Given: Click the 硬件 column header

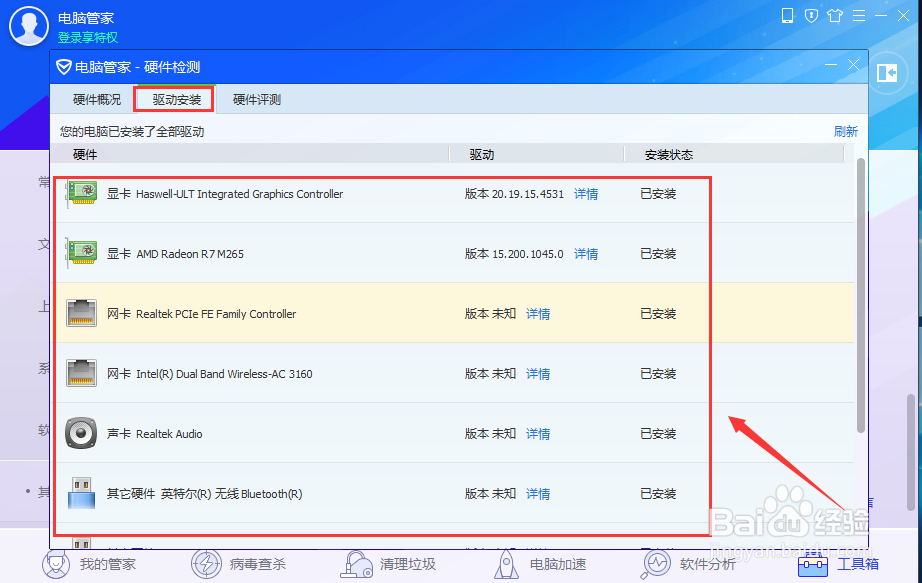Looking at the screenshot, I should pyautogui.click(x=85, y=155).
